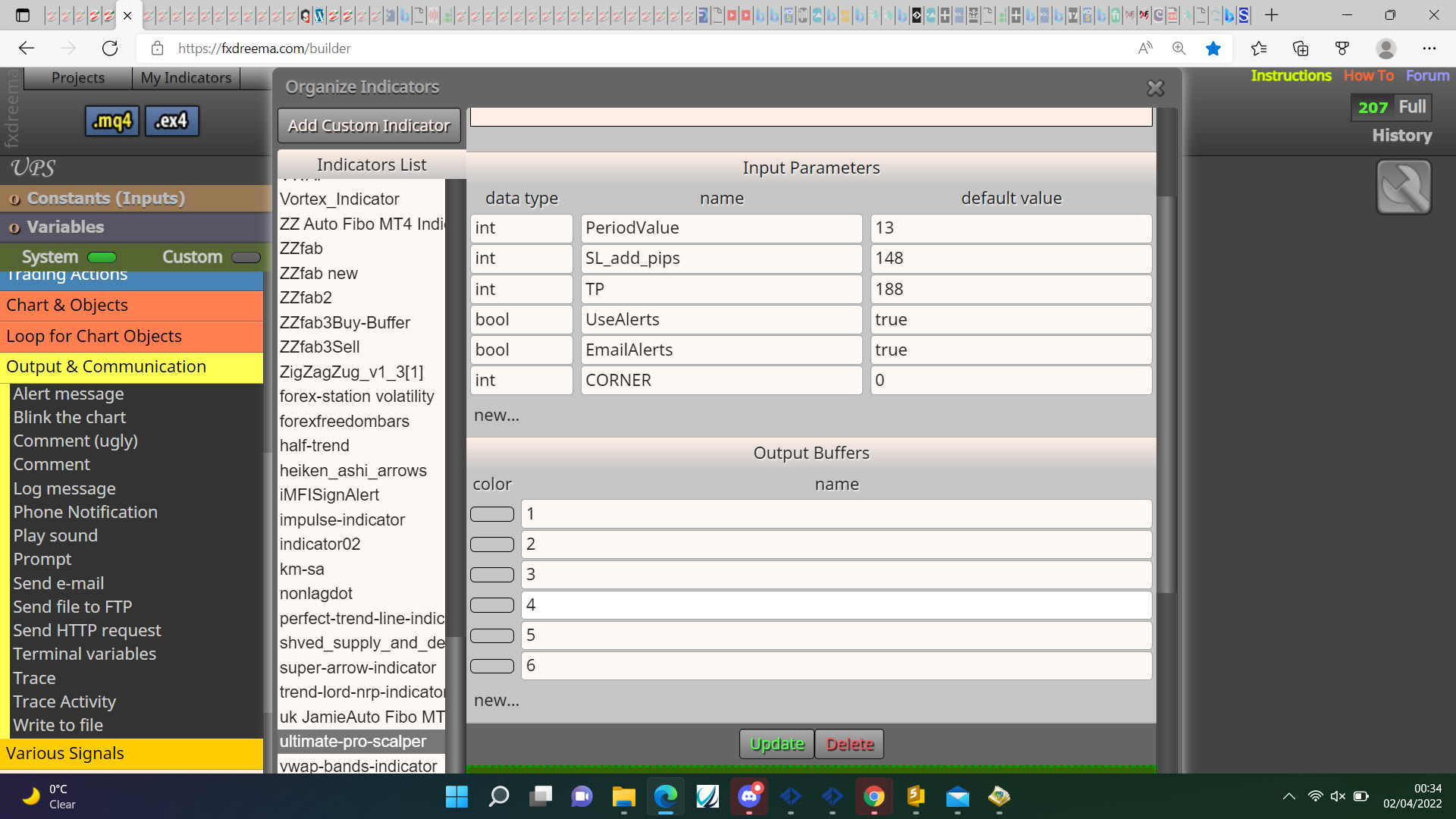
Task: Open the browser profile avatar
Action: tap(1386, 49)
